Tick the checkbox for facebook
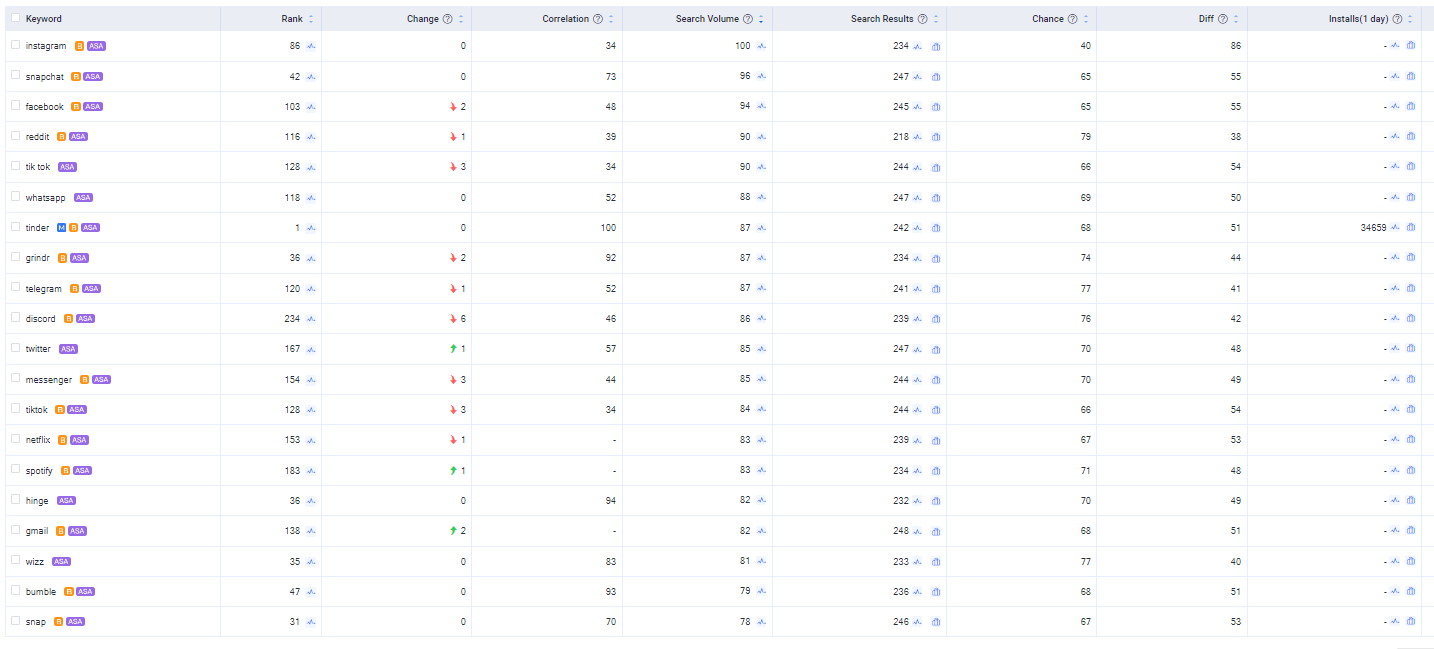This screenshot has height=649, width=1434. pos(15,106)
